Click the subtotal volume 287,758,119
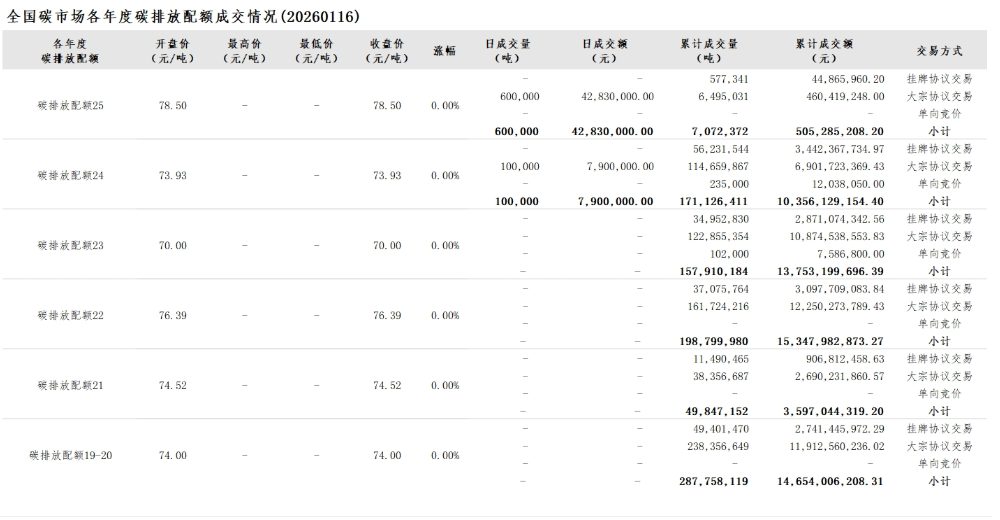Viewport: 1000px width, 520px height. (712, 481)
